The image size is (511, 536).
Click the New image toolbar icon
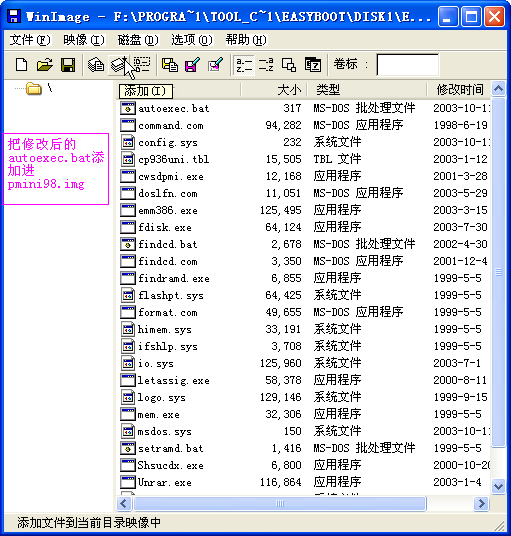(x=22, y=65)
